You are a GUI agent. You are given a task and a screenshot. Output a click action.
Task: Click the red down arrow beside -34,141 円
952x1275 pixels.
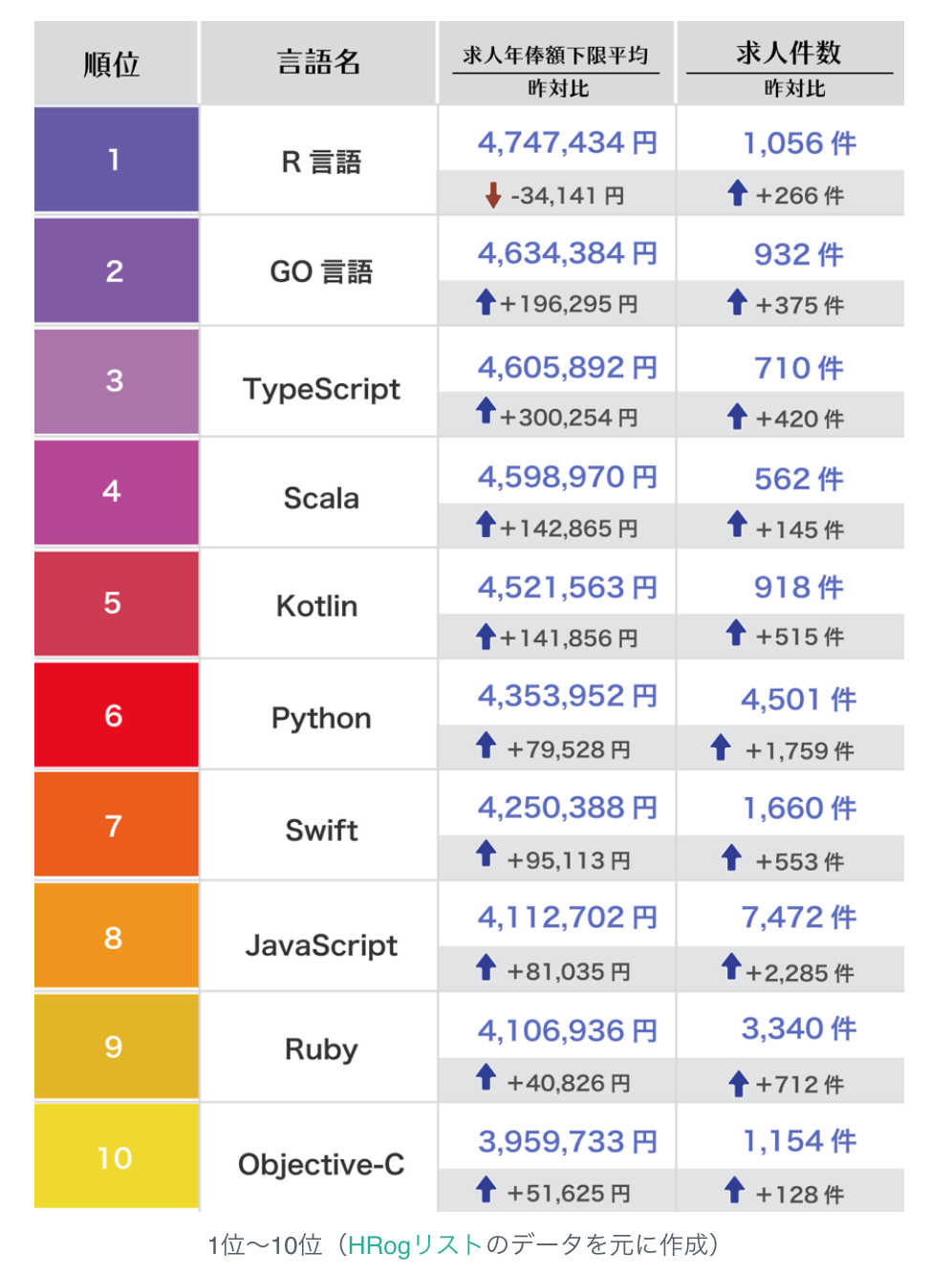[493, 195]
